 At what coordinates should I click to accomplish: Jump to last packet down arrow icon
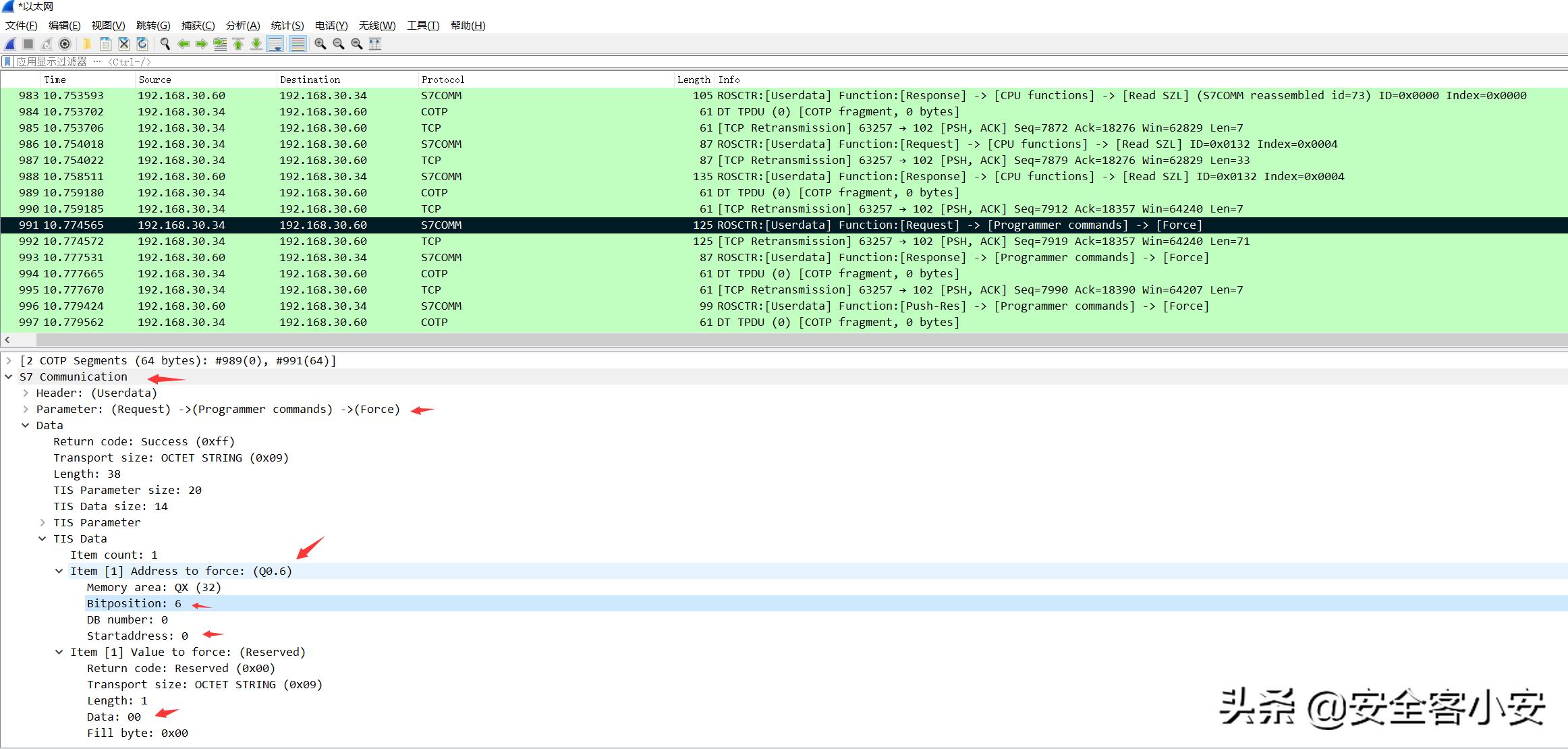pos(256,44)
